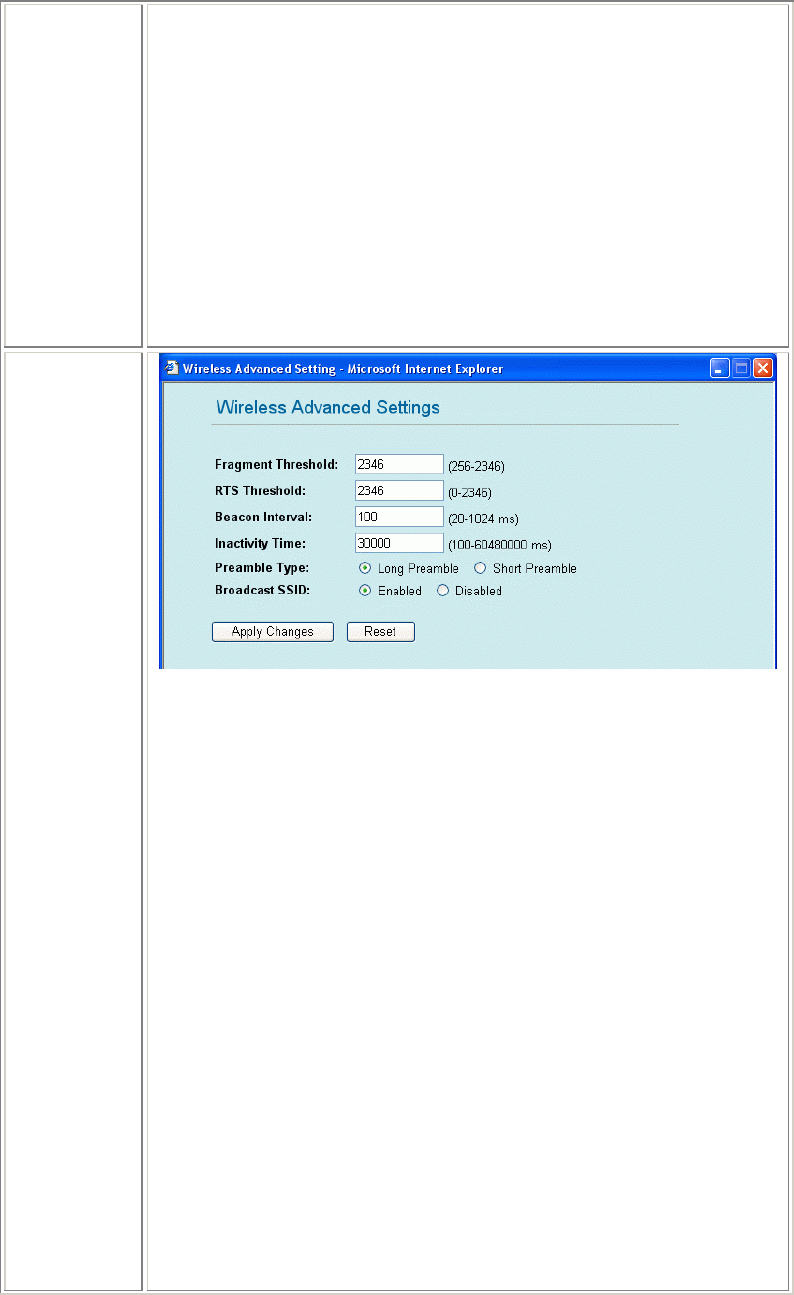Maximize the Wireless Advanced Setting window

(x=742, y=368)
